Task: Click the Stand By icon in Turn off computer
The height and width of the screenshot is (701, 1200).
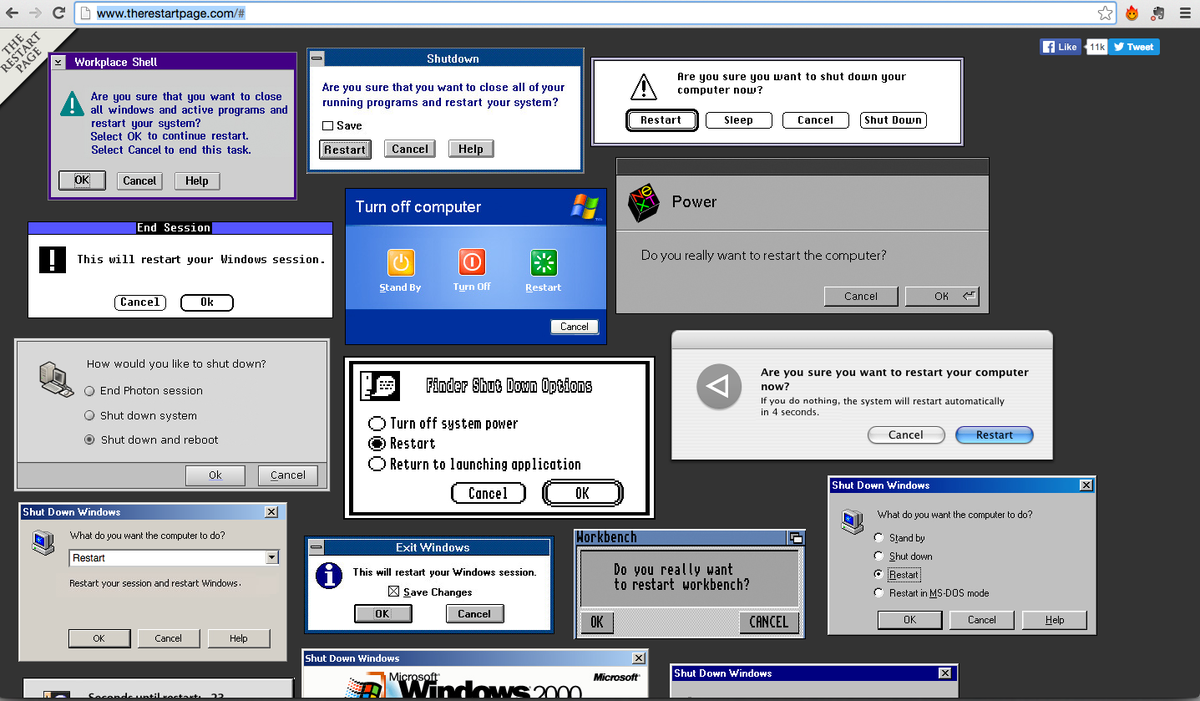Action: pyautogui.click(x=400, y=263)
